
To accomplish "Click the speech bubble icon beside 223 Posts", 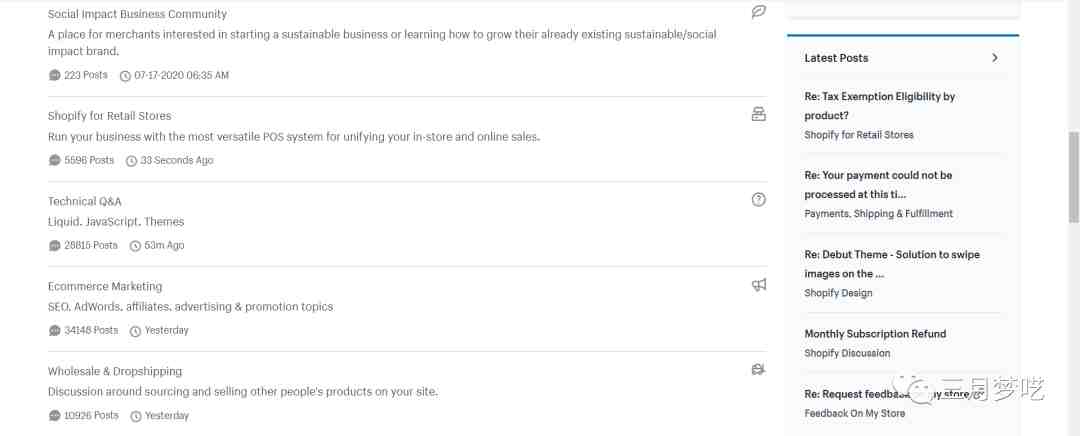I will [54, 75].
